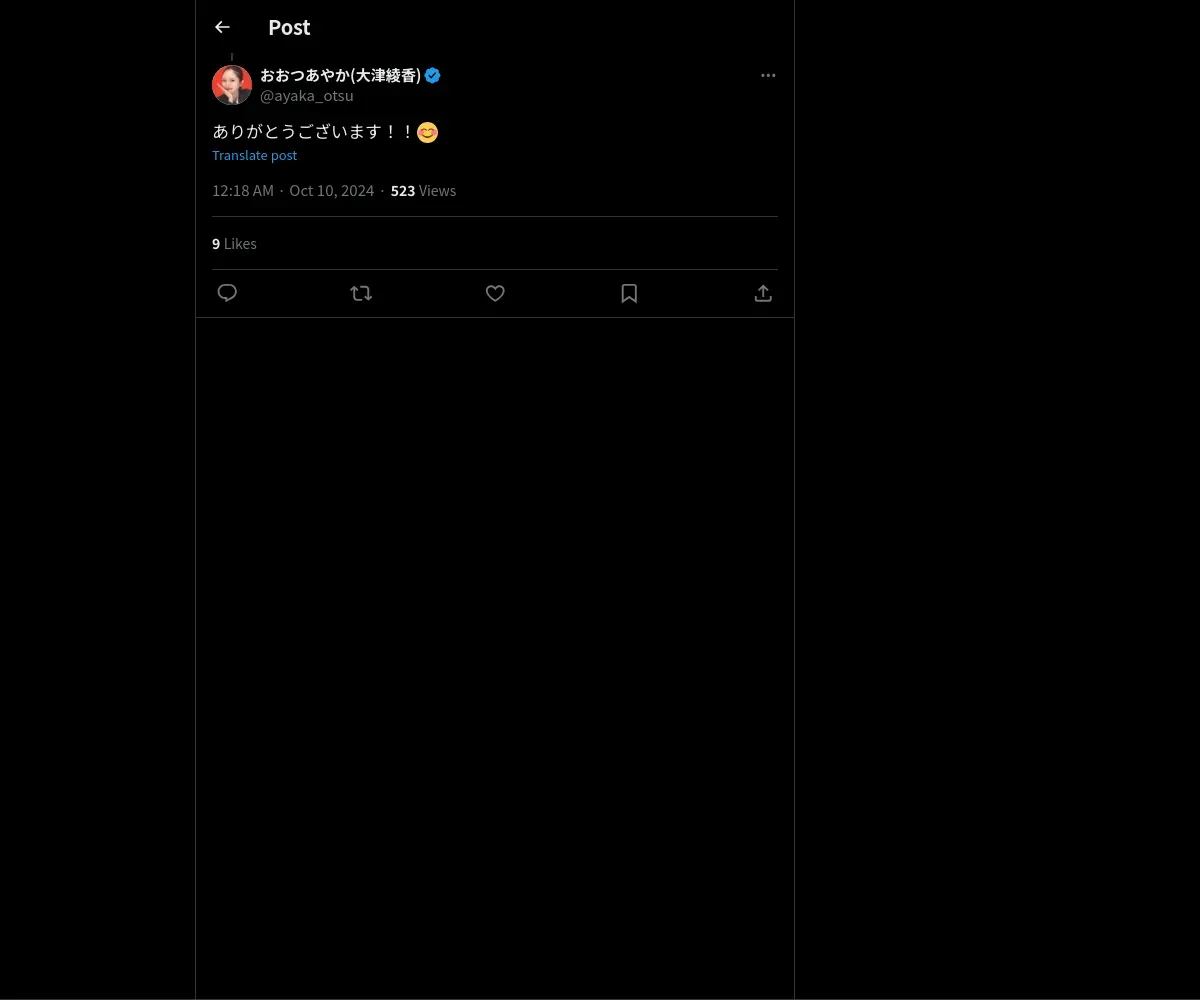This screenshot has width=1200, height=1000.
Task: Click the 12:18 AM timestamp
Action: [243, 191]
